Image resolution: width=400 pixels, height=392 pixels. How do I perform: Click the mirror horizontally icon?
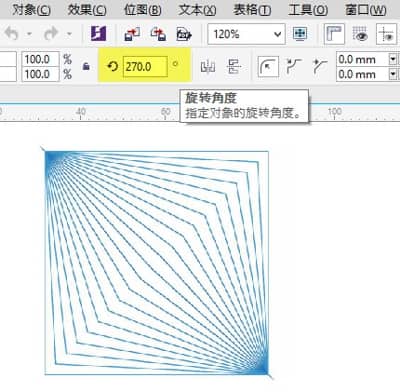pos(208,67)
